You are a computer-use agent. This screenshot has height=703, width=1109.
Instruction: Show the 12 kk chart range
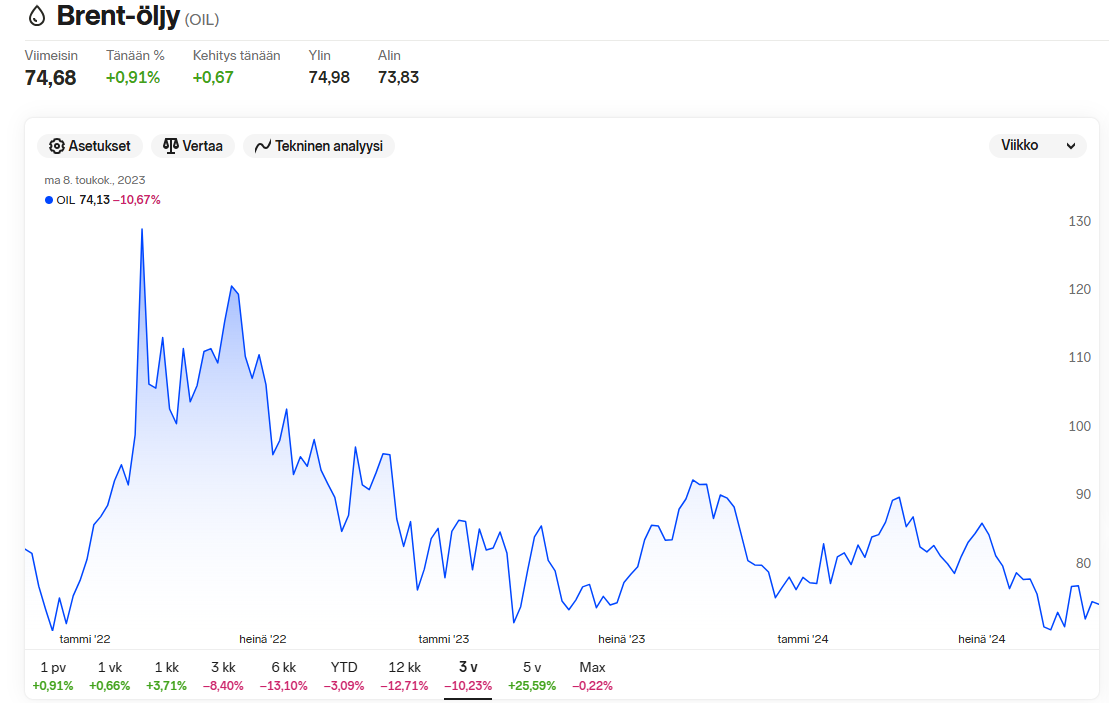pyautogui.click(x=404, y=675)
